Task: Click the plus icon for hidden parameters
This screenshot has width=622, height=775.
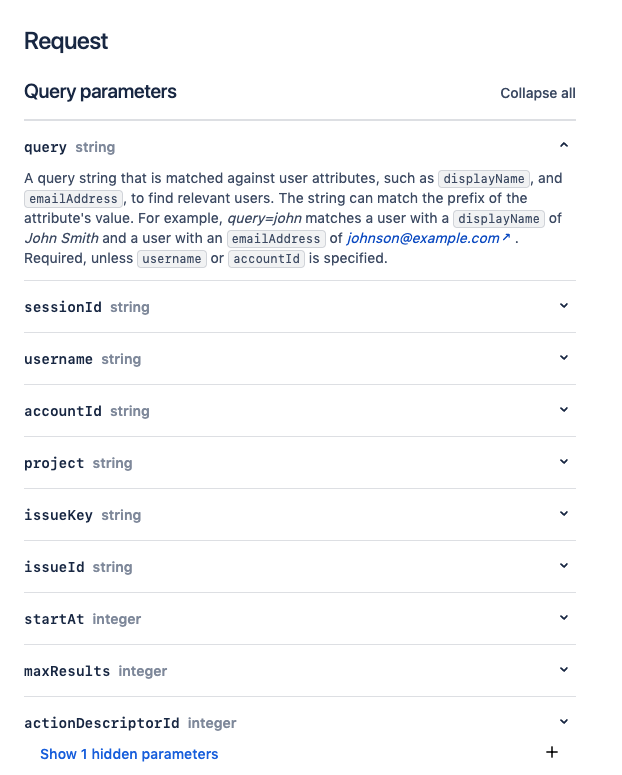Action: click(551, 753)
